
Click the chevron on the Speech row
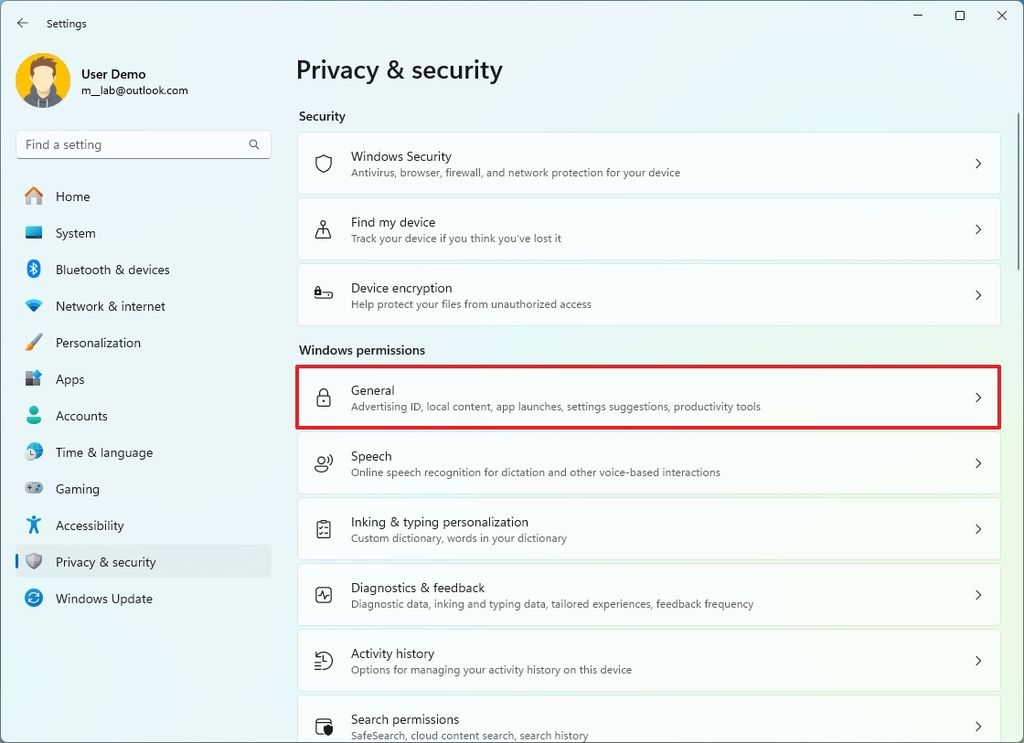pyautogui.click(x=978, y=463)
